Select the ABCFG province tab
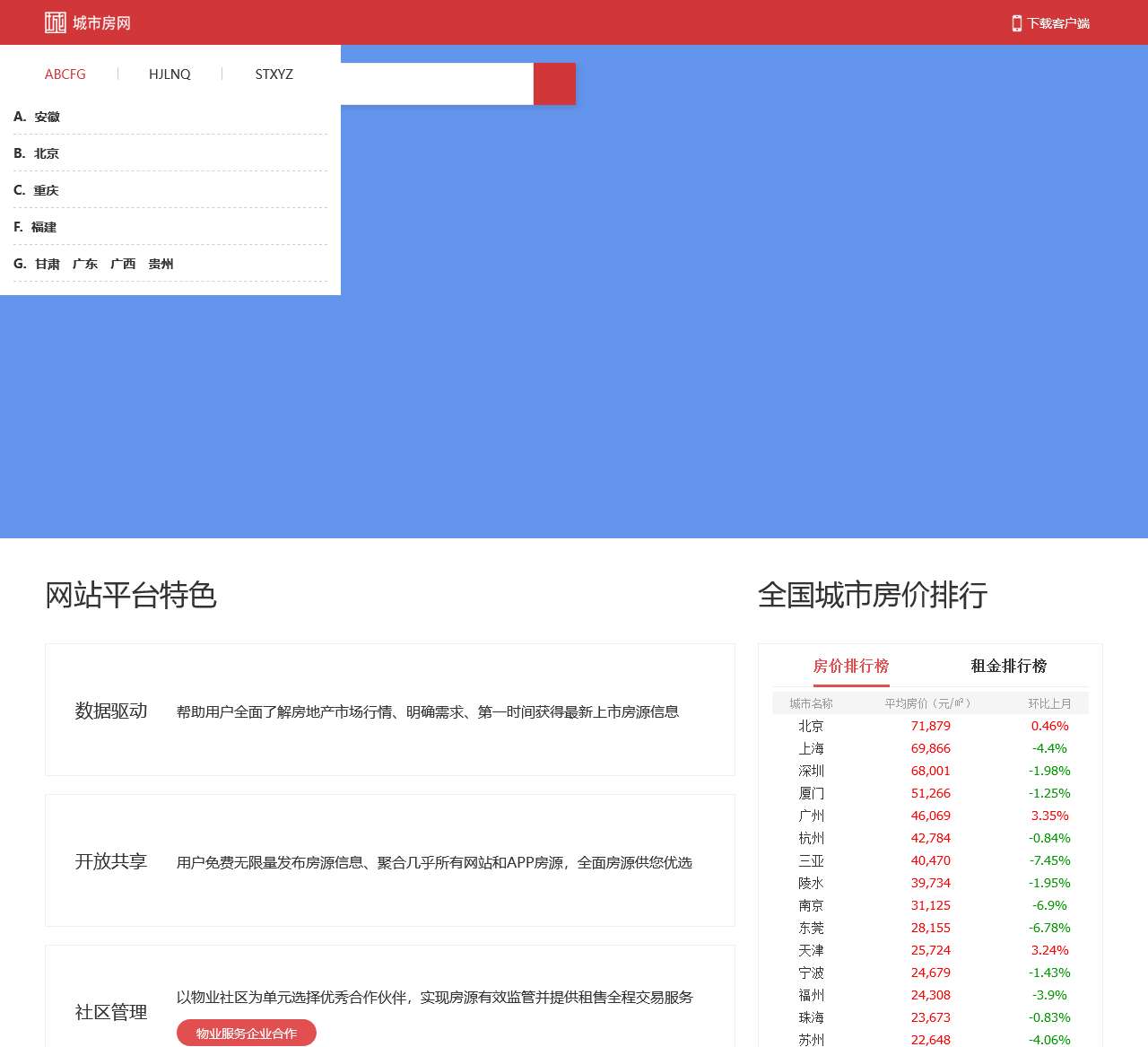The image size is (1148, 1047). 65,74
